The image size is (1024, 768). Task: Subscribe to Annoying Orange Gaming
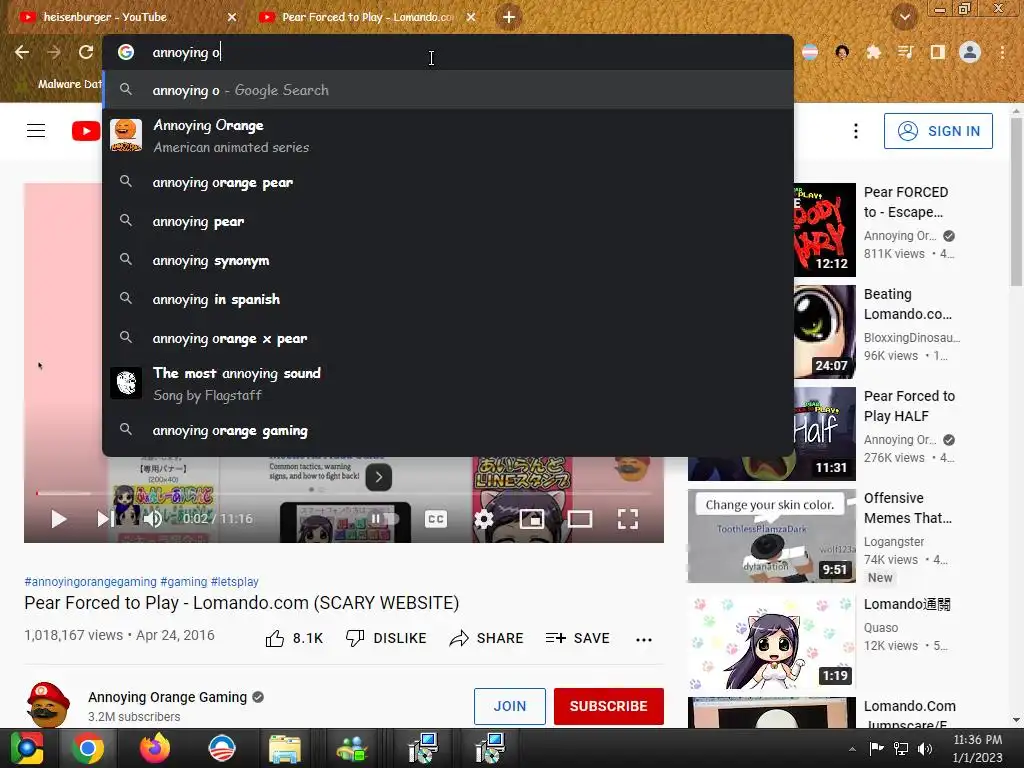pyautogui.click(x=609, y=706)
